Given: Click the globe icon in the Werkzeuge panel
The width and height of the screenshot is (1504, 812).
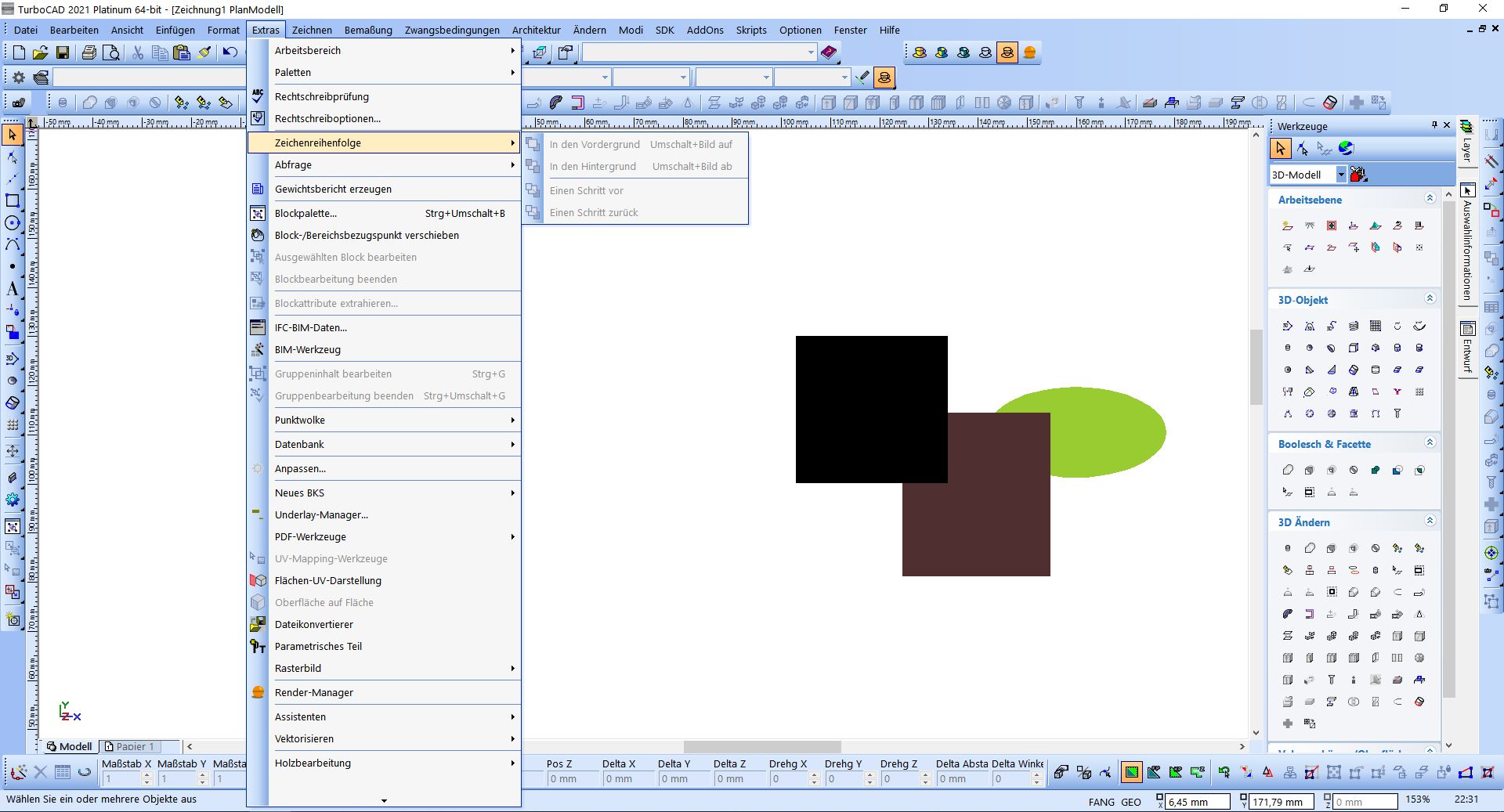Looking at the screenshot, I should pyautogui.click(x=1346, y=148).
